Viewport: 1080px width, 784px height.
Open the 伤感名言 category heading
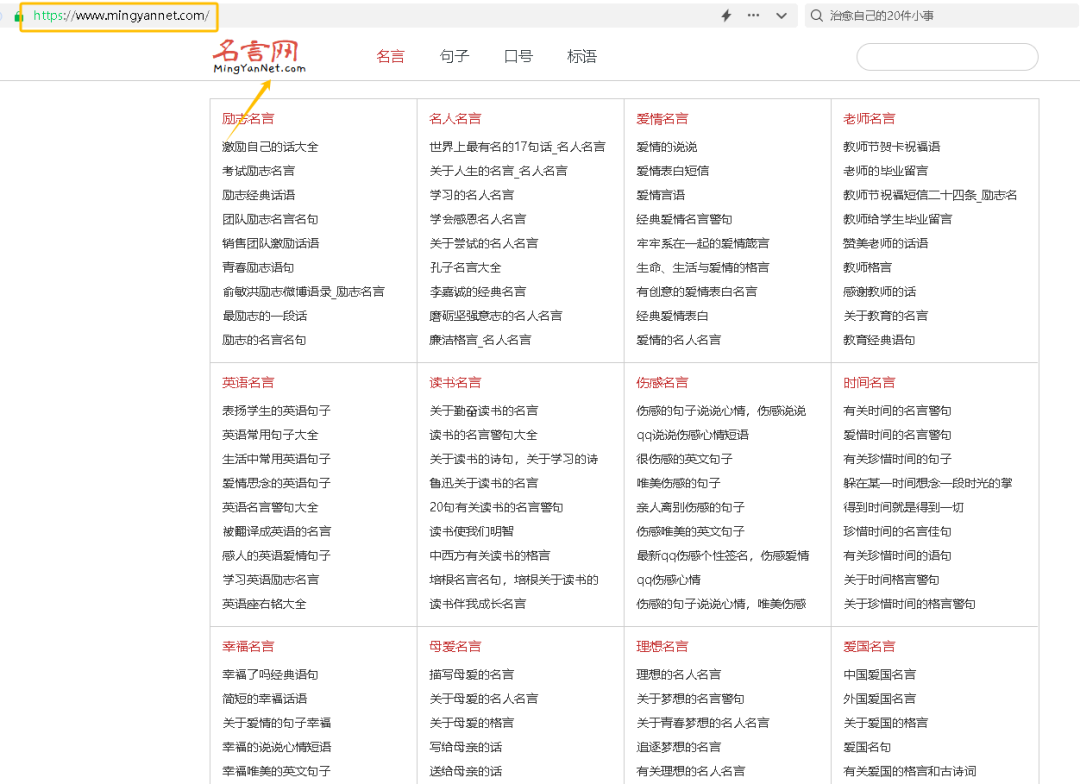(663, 382)
